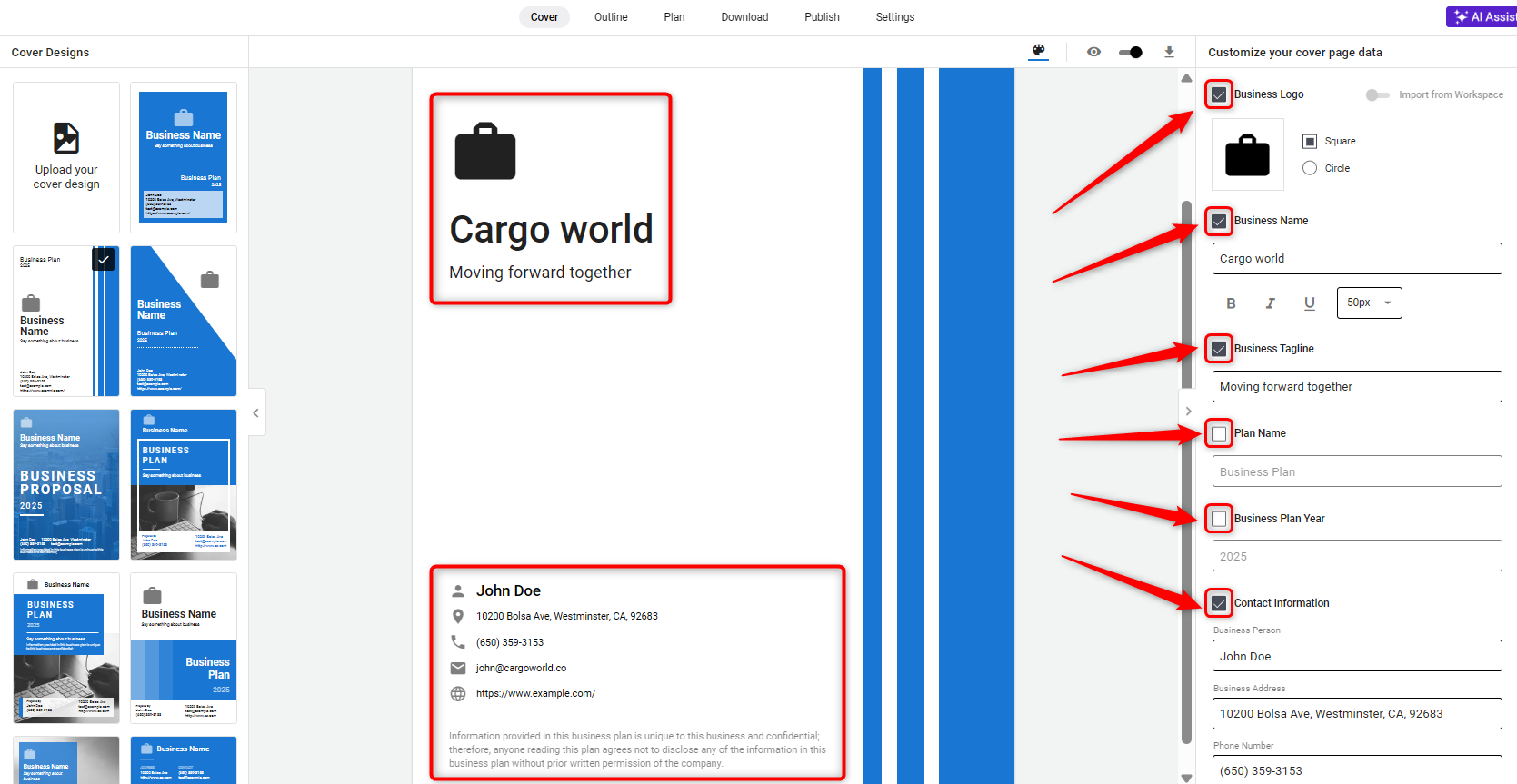Image resolution: width=1517 pixels, height=784 pixels.
Task: Select the diagonal blue cover design
Action: click(x=184, y=321)
